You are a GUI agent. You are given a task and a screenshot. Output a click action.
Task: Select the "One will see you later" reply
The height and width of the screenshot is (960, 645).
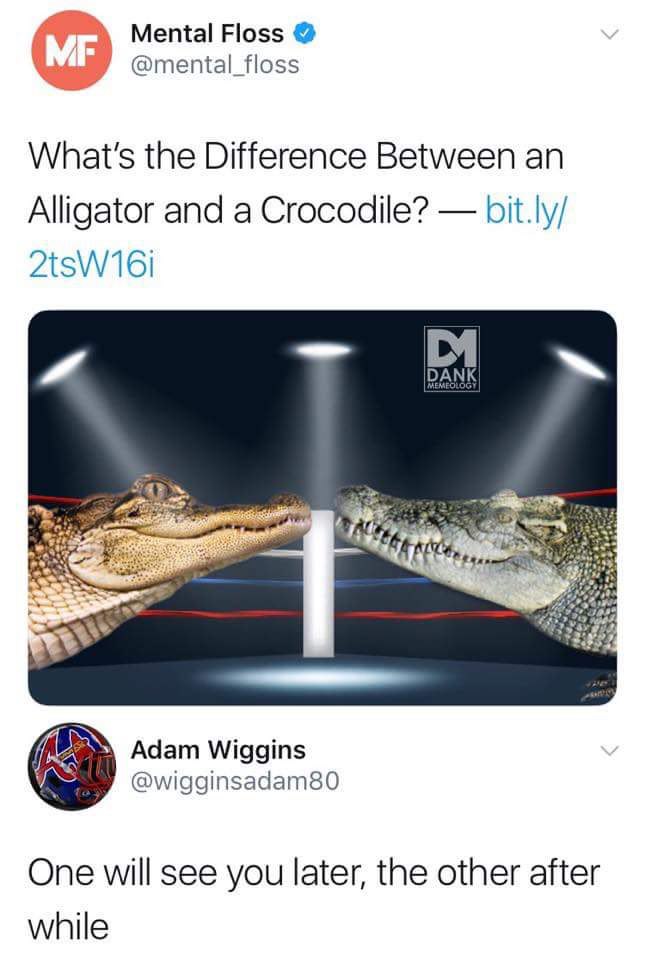click(314, 899)
